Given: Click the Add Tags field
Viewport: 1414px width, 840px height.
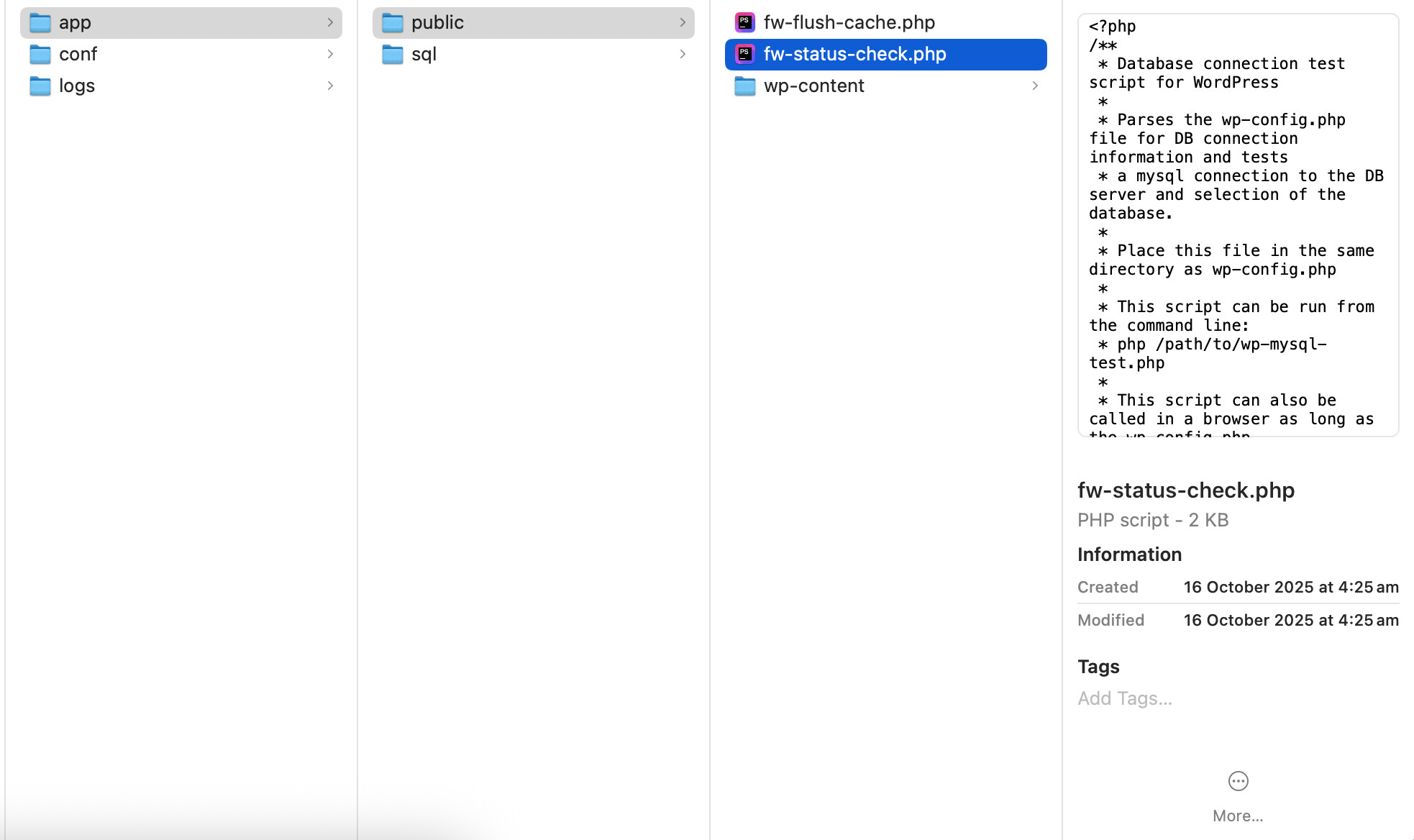Looking at the screenshot, I should [1125, 698].
